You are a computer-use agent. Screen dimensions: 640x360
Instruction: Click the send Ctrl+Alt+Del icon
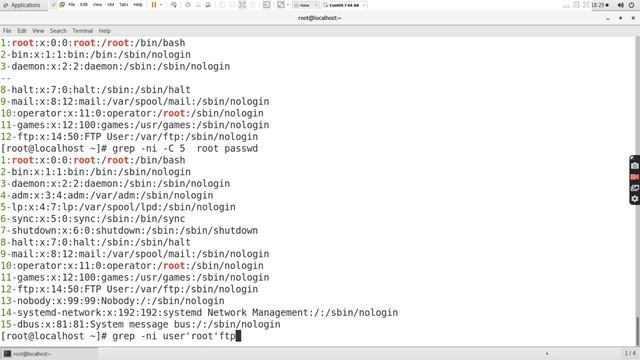coord(174,5)
